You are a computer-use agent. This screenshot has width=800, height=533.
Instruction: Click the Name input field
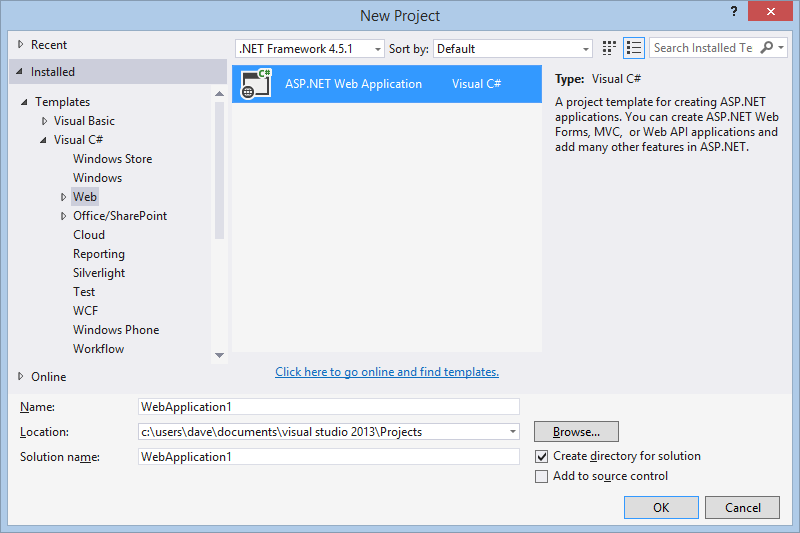(x=329, y=407)
